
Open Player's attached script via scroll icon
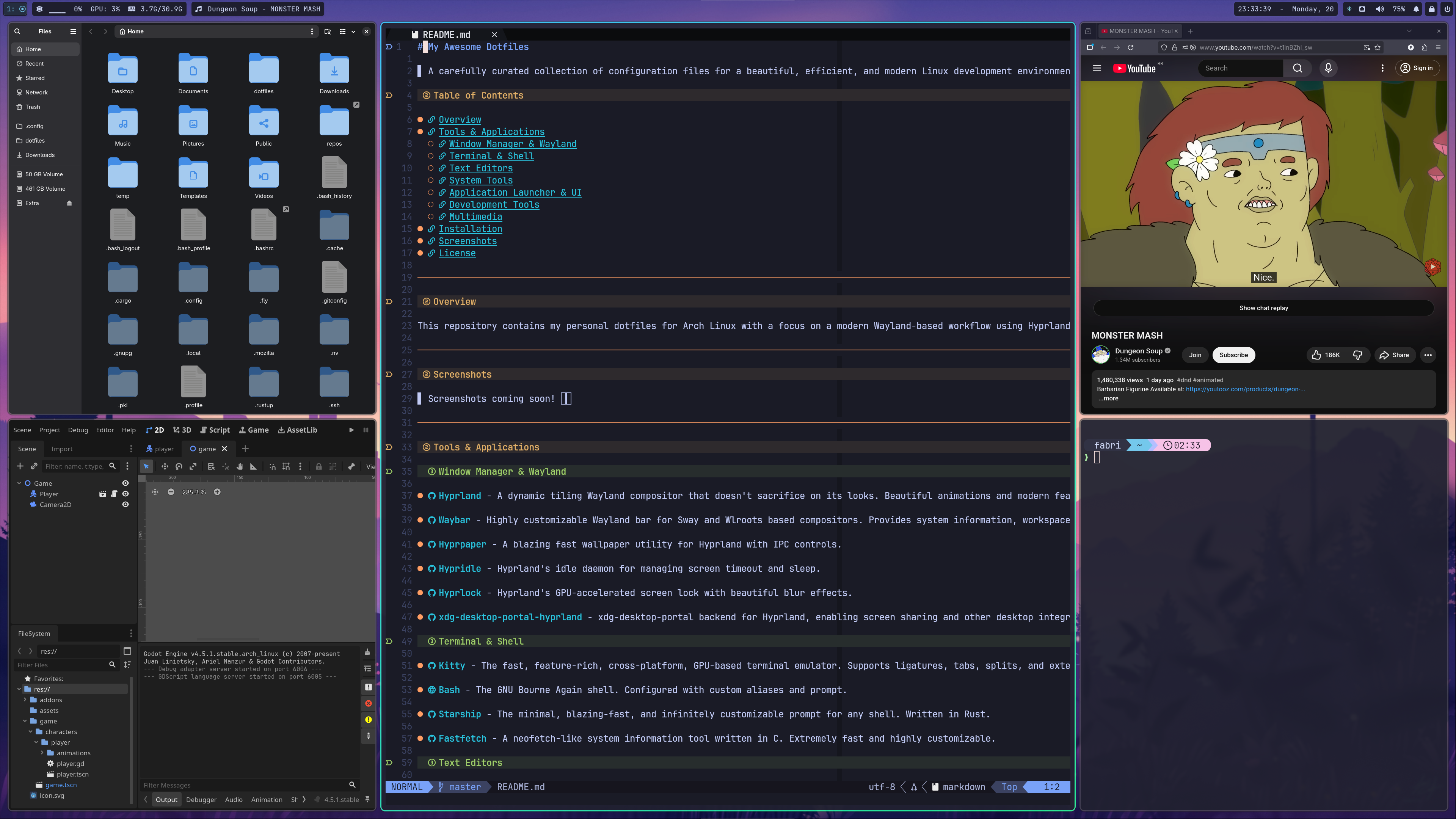(114, 494)
